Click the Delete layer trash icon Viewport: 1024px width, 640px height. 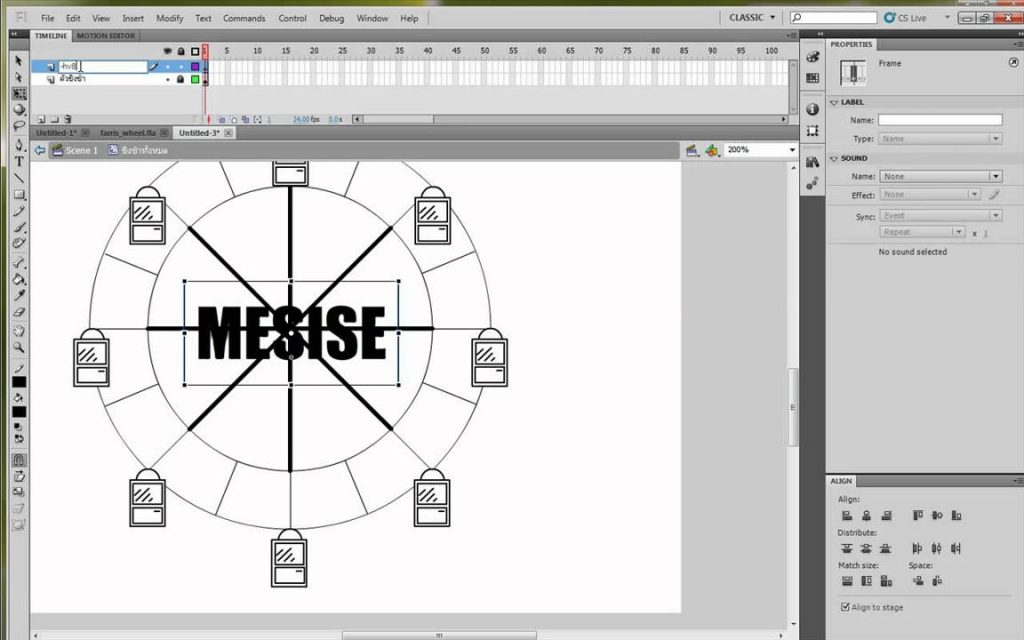[x=67, y=120]
